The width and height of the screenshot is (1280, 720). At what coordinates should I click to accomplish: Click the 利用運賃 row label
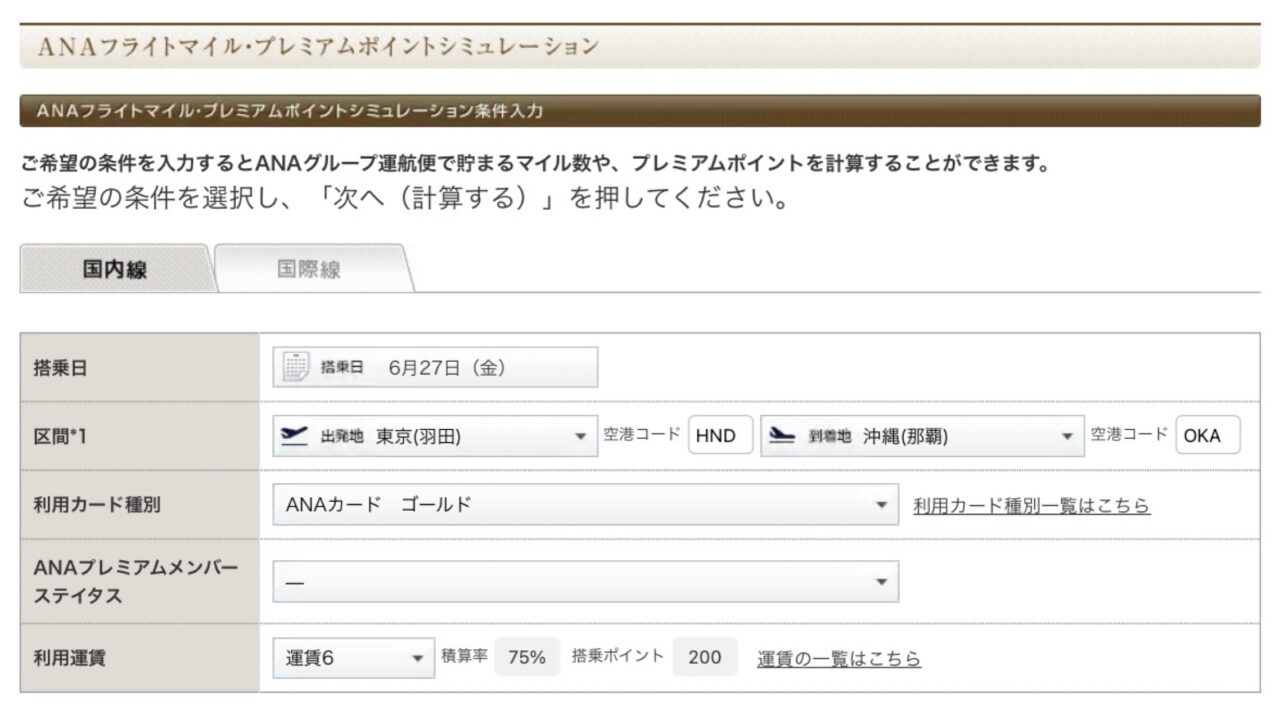click(69, 658)
